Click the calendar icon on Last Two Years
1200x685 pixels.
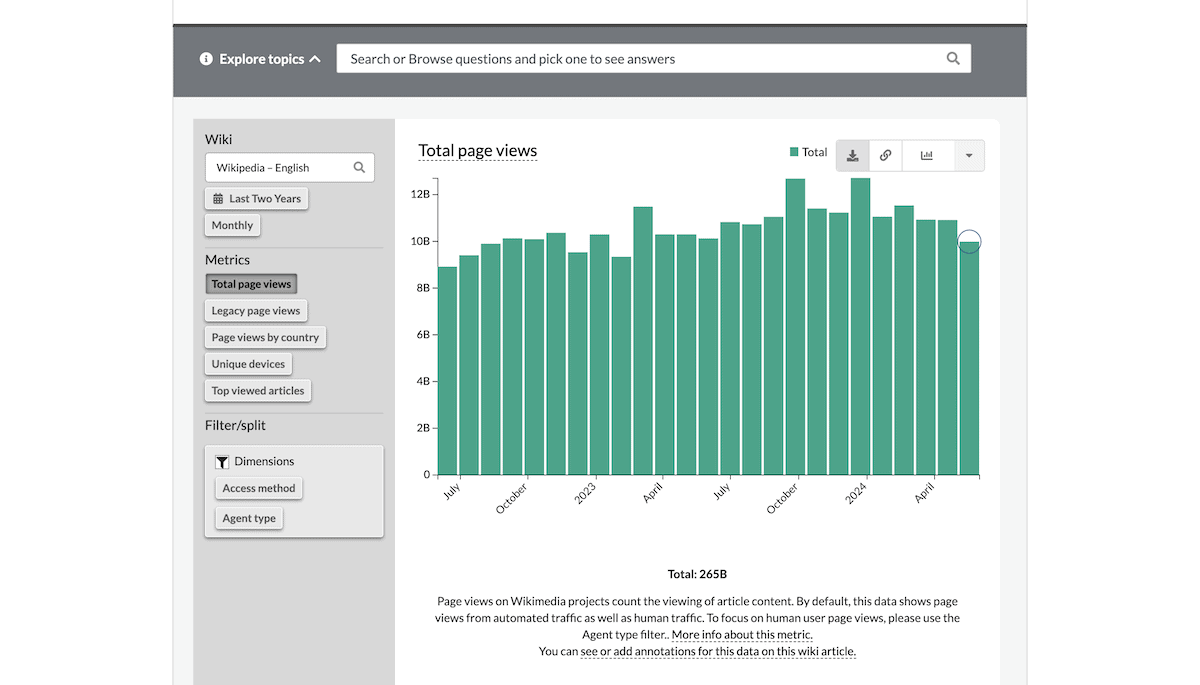[x=218, y=198]
